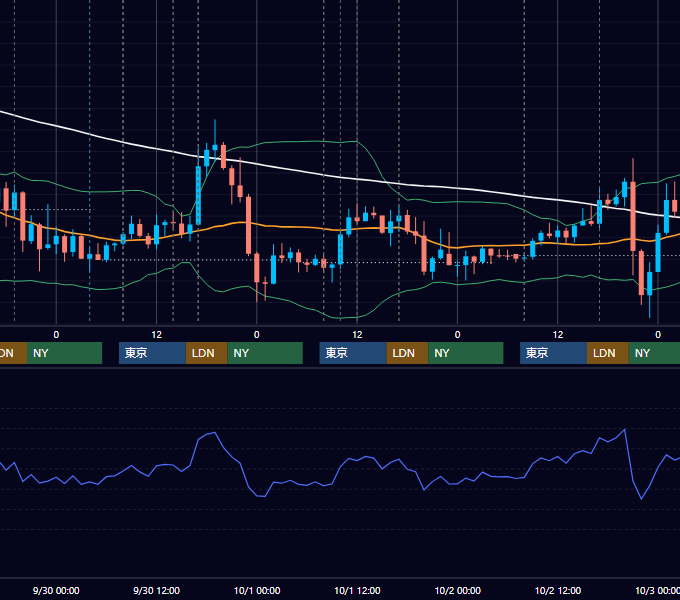Click the tall red candle before 10/3 00:00
This screenshot has width=680, height=600.
(x=633, y=216)
